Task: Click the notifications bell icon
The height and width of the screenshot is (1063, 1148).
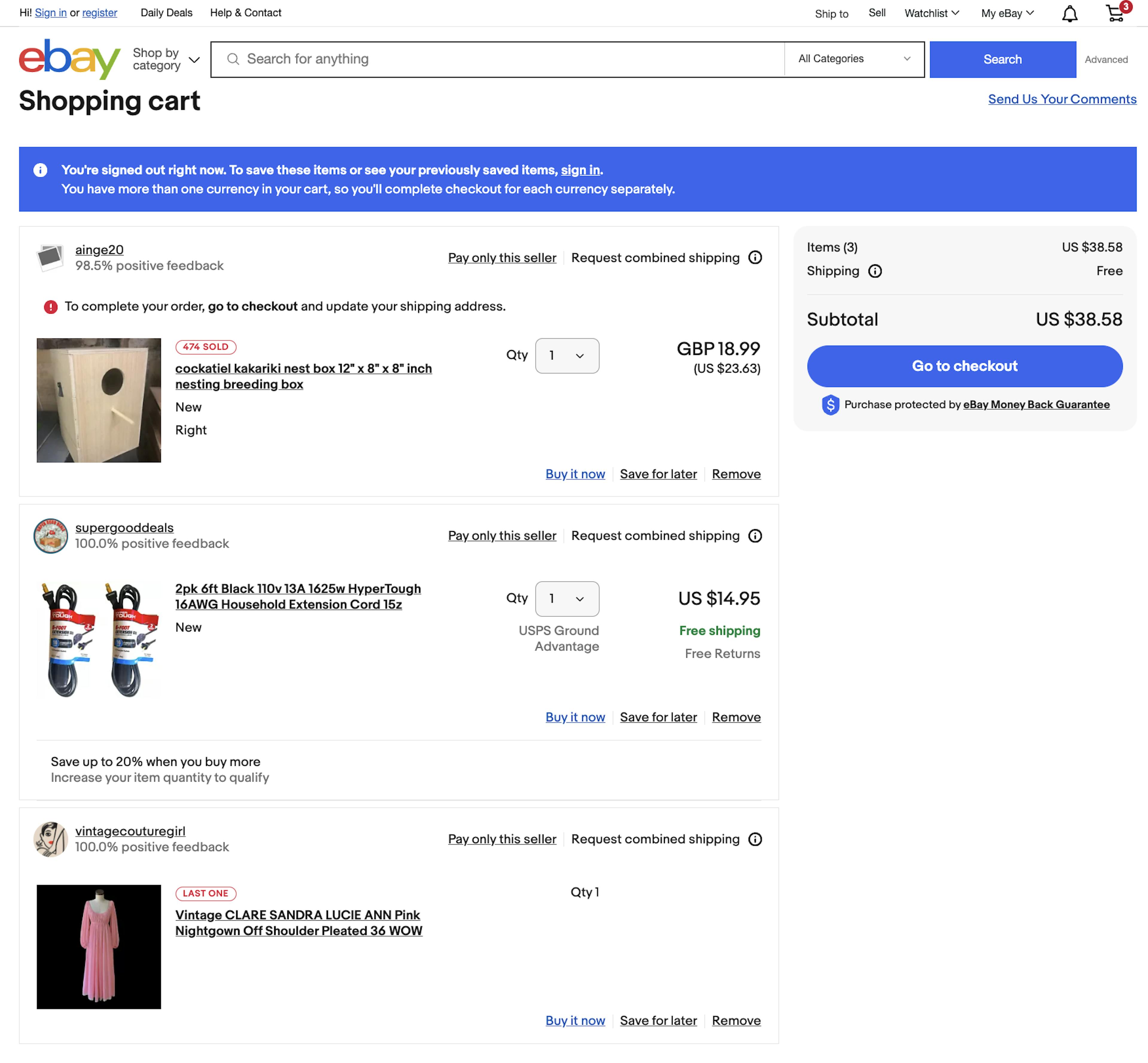Action: (1070, 14)
